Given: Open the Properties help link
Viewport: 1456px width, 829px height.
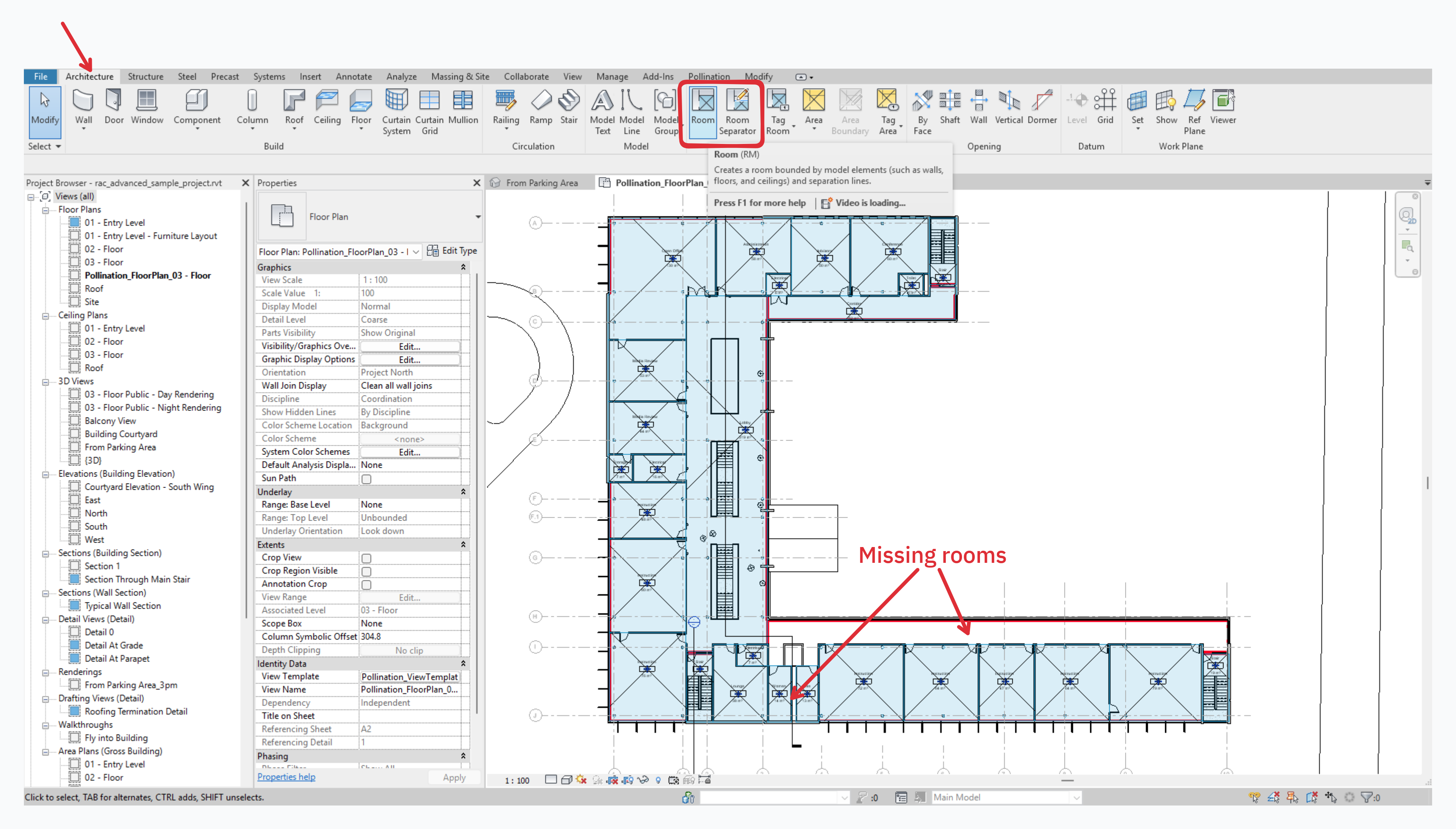Looking at the screenshot, I should 286,776.
